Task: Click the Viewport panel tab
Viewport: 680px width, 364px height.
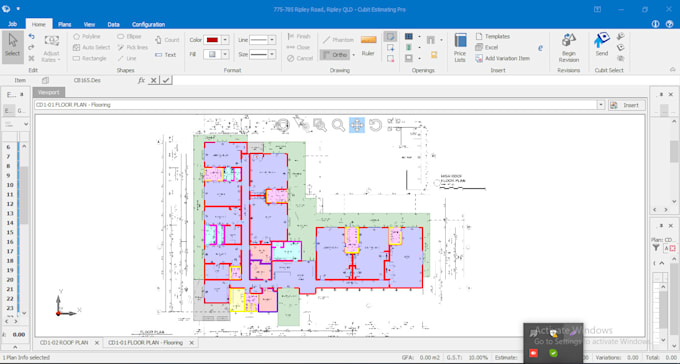Action: coord(49,92)
